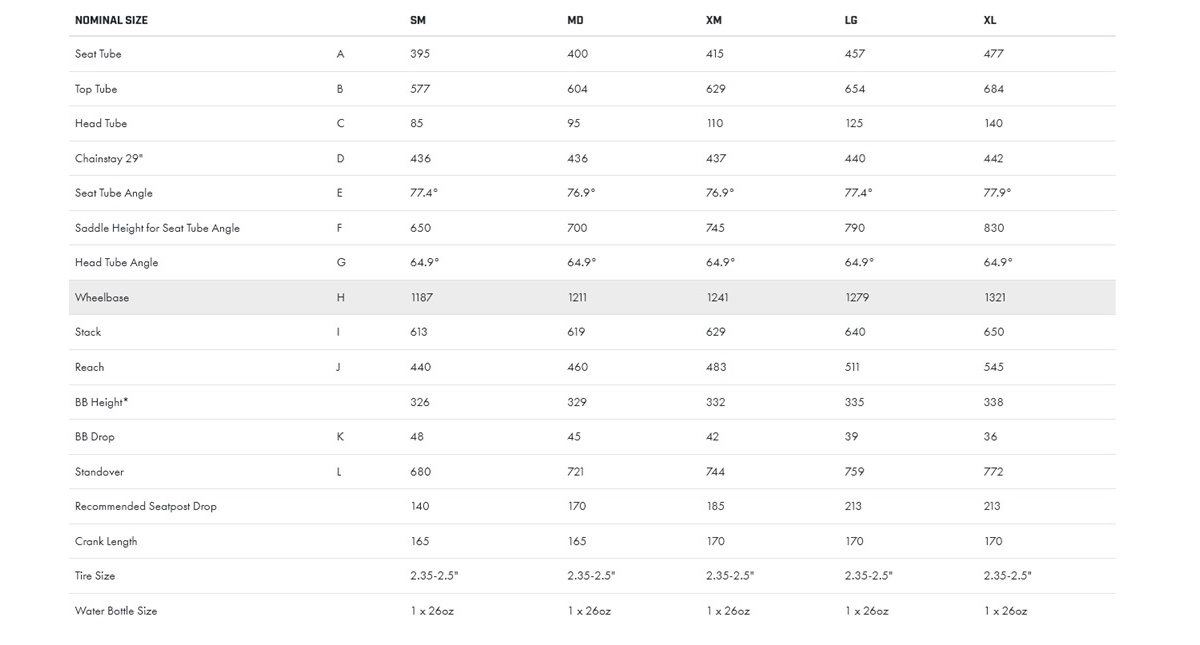This screenshot has width=1200, height=645.
Task: Click the SM Stack value 613
Action: coord(419,332)
